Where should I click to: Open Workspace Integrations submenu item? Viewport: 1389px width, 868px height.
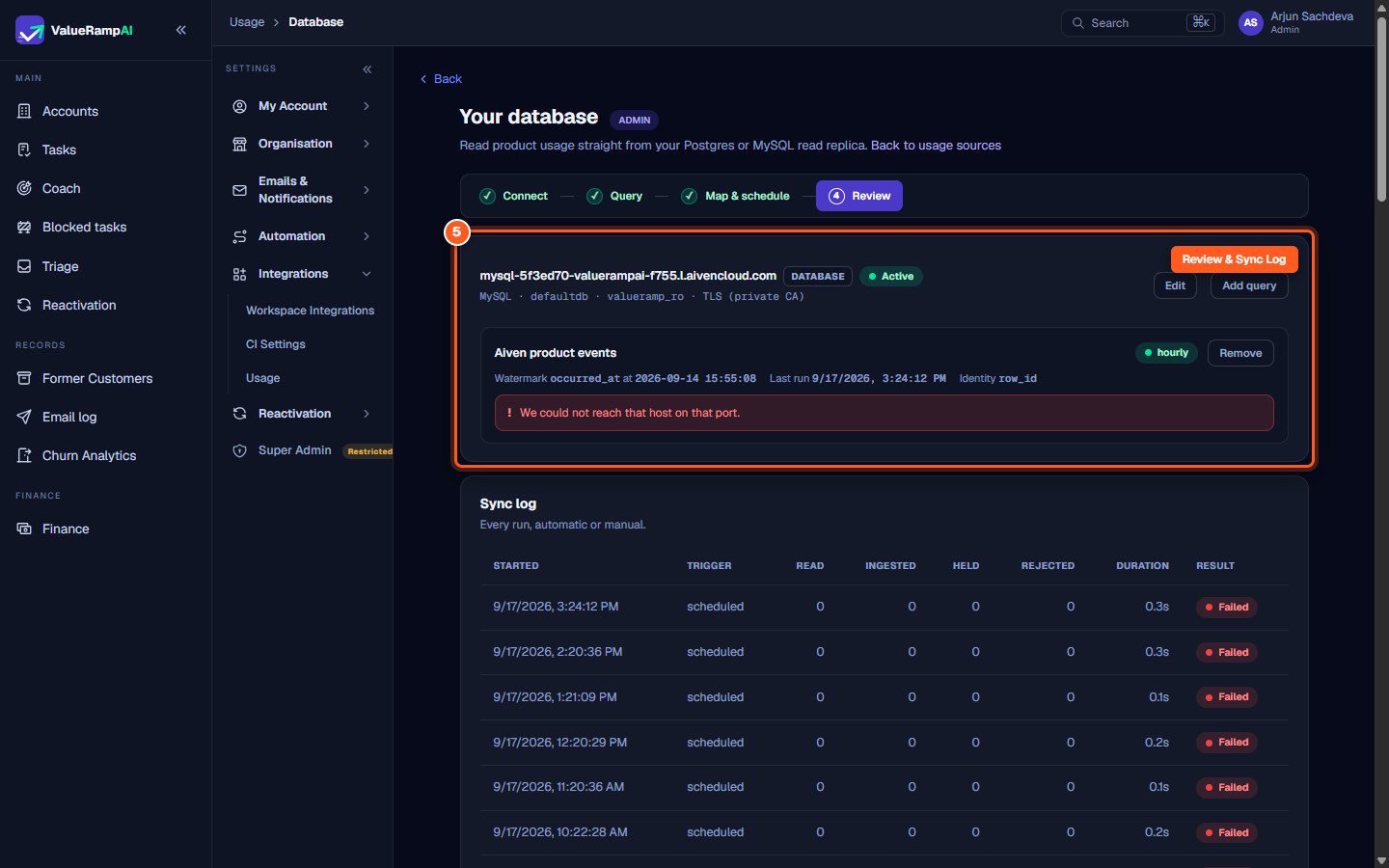(310, 311)
